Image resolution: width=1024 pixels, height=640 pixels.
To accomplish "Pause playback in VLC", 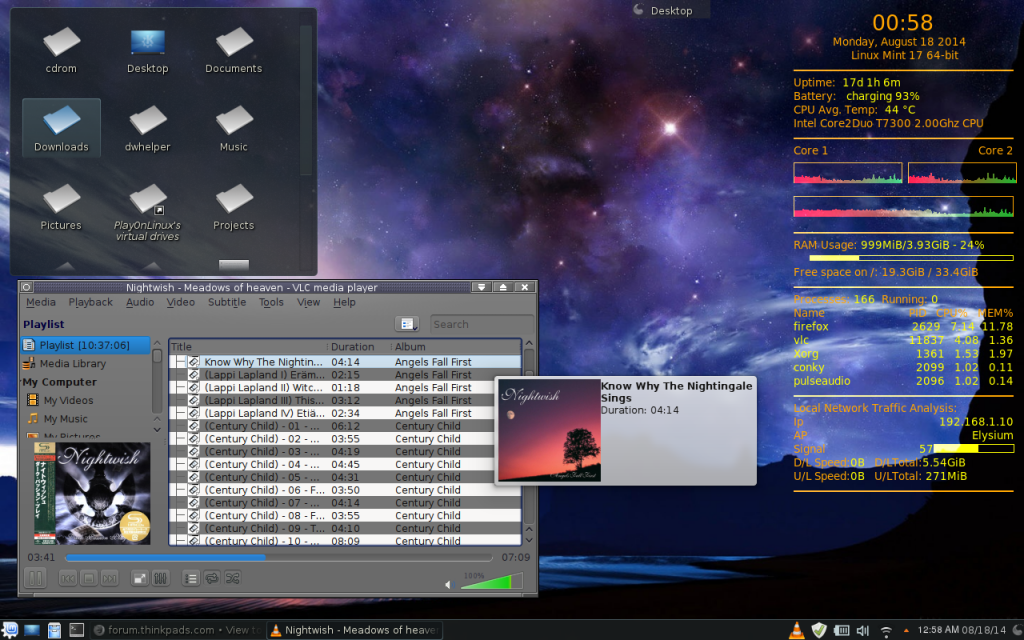I will [x=34, y=578].
